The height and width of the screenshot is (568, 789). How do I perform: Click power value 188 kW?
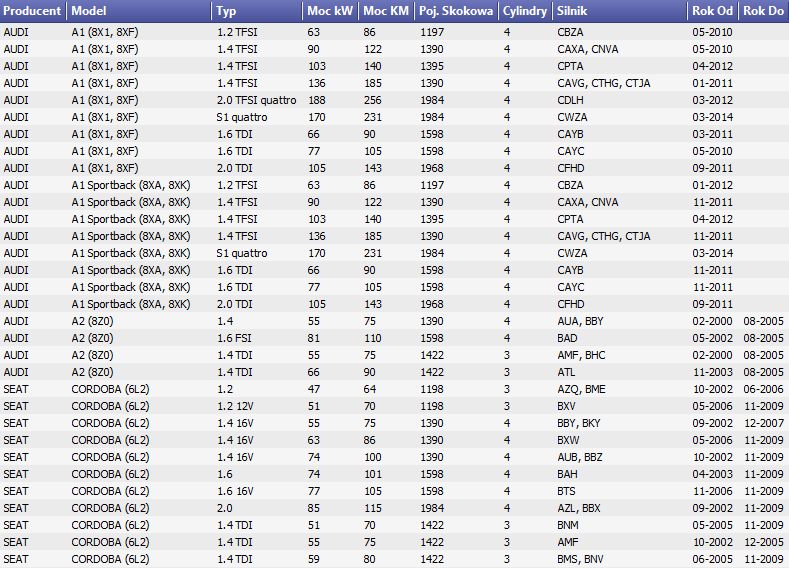pos(317,100)
